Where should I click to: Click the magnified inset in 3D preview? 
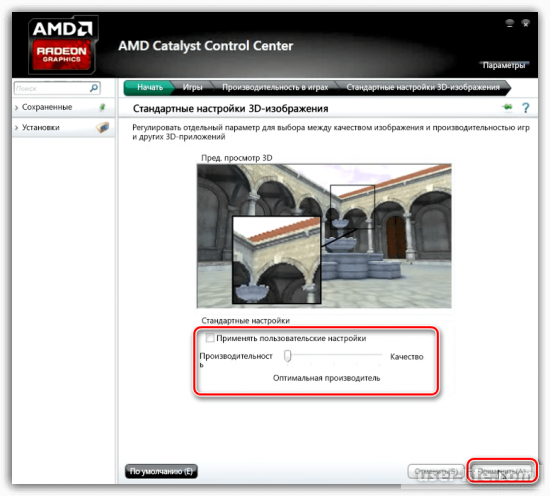click(276, 260)
